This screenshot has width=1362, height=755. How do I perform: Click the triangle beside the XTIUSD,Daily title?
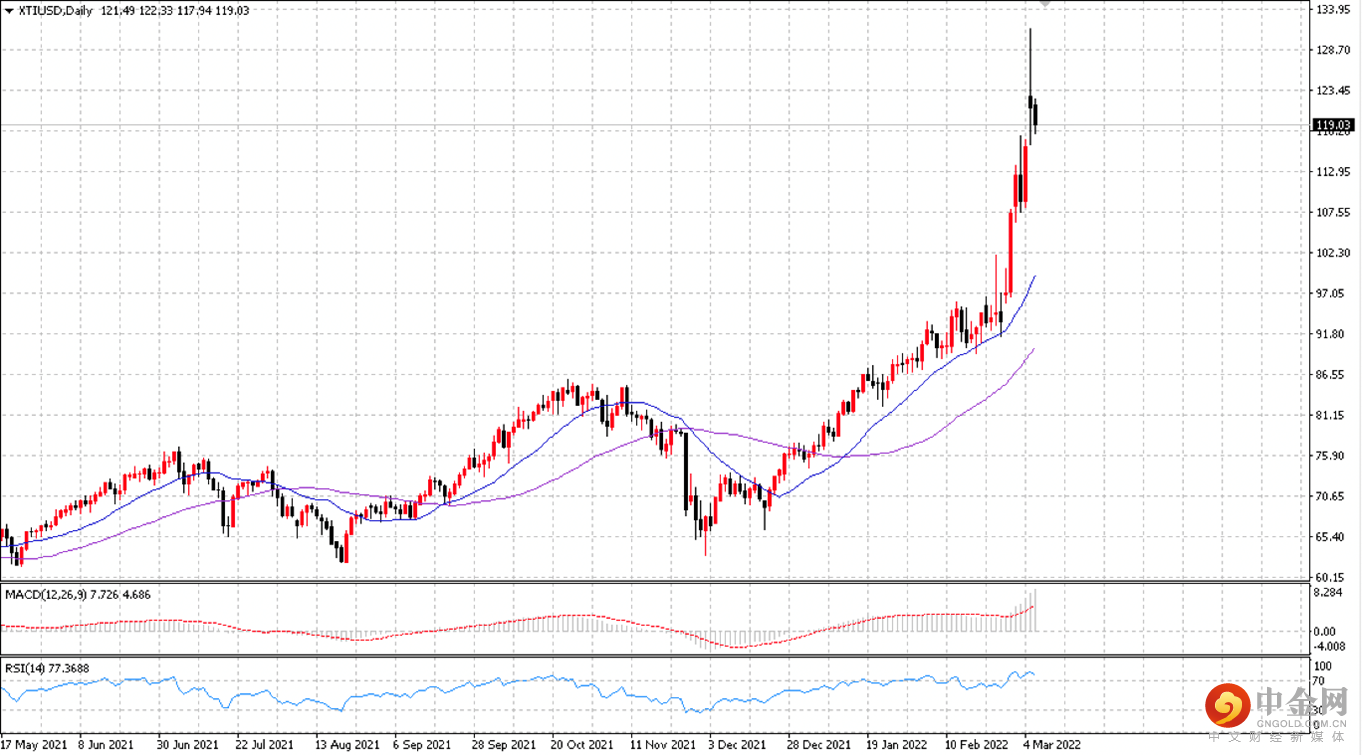[8, 10]
